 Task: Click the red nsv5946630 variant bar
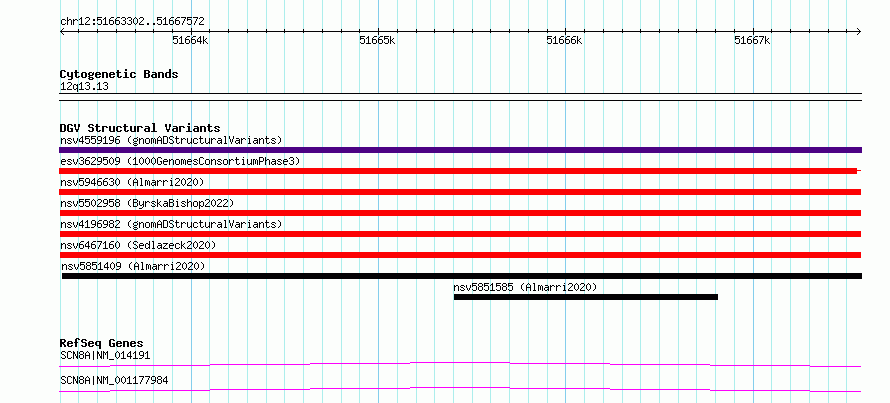[x=460, y=192]
